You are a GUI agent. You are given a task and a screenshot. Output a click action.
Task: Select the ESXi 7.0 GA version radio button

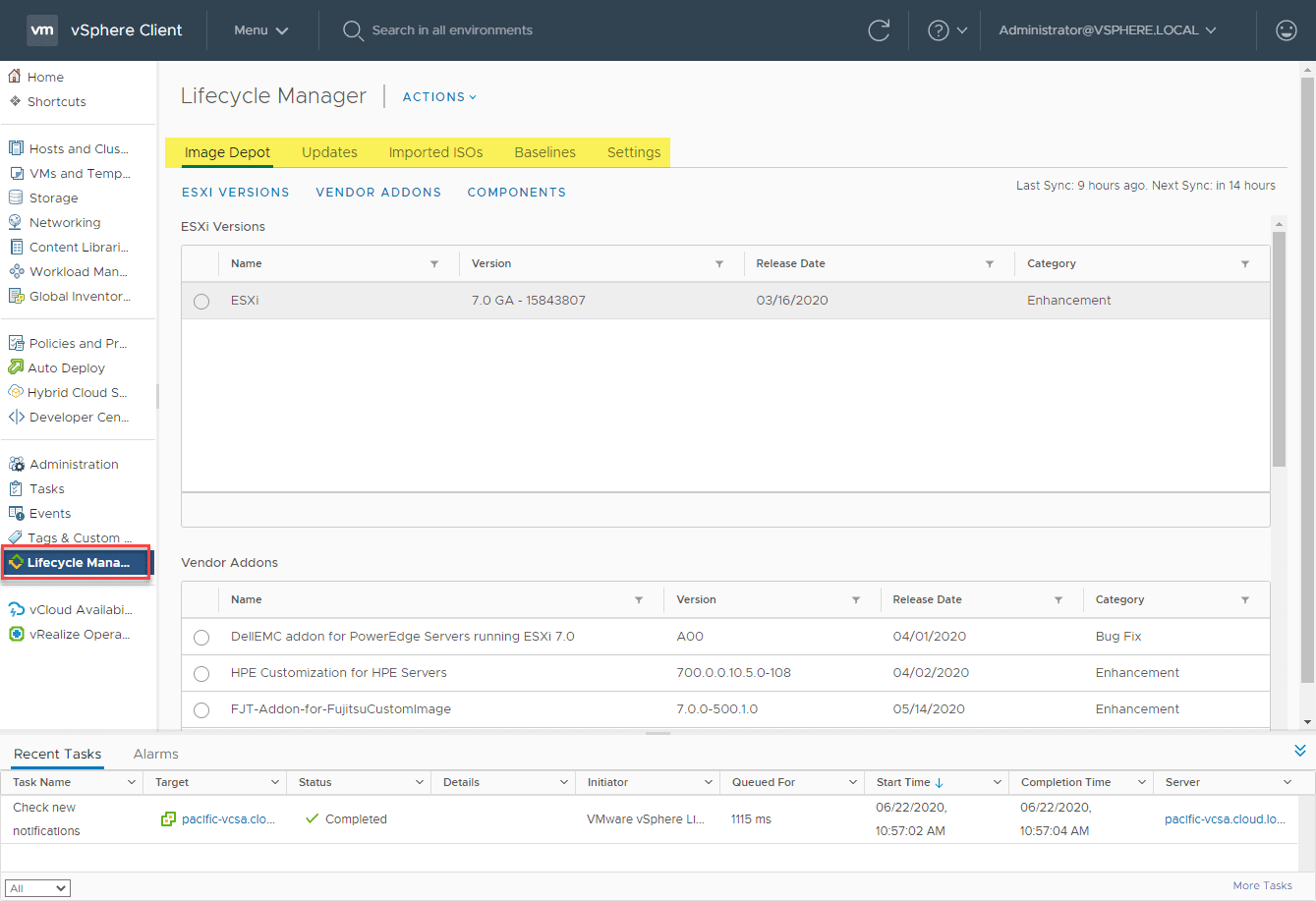coord(201,302)
